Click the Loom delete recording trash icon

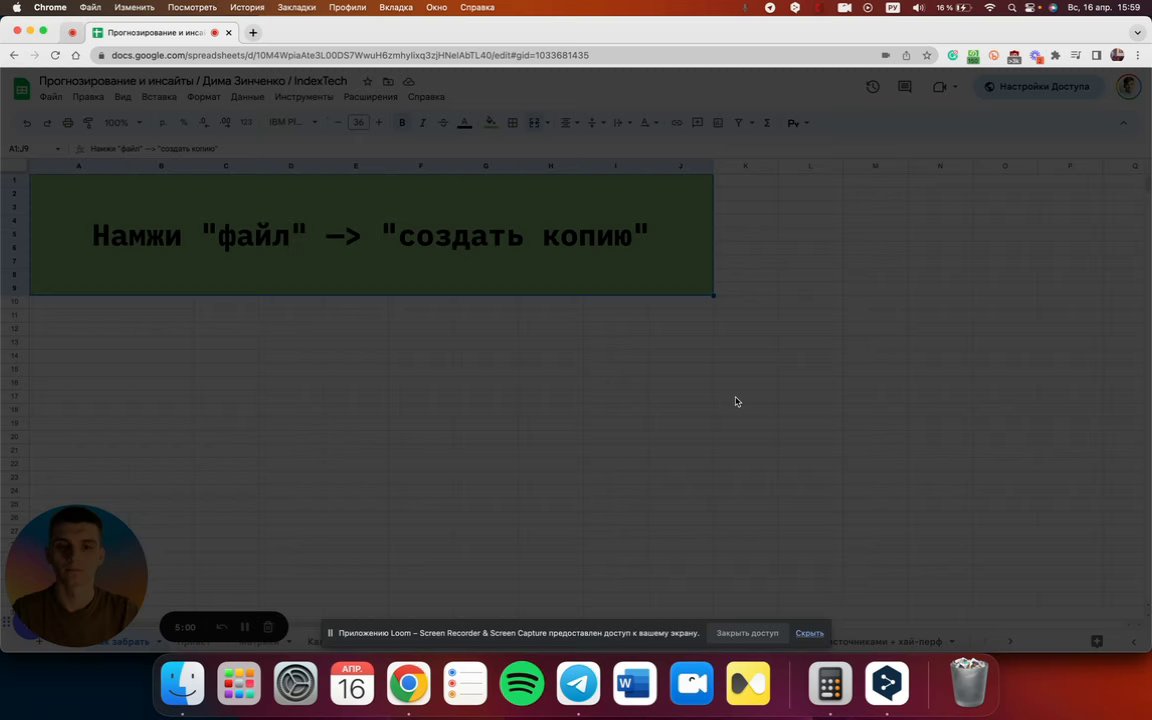coord(268,627)
